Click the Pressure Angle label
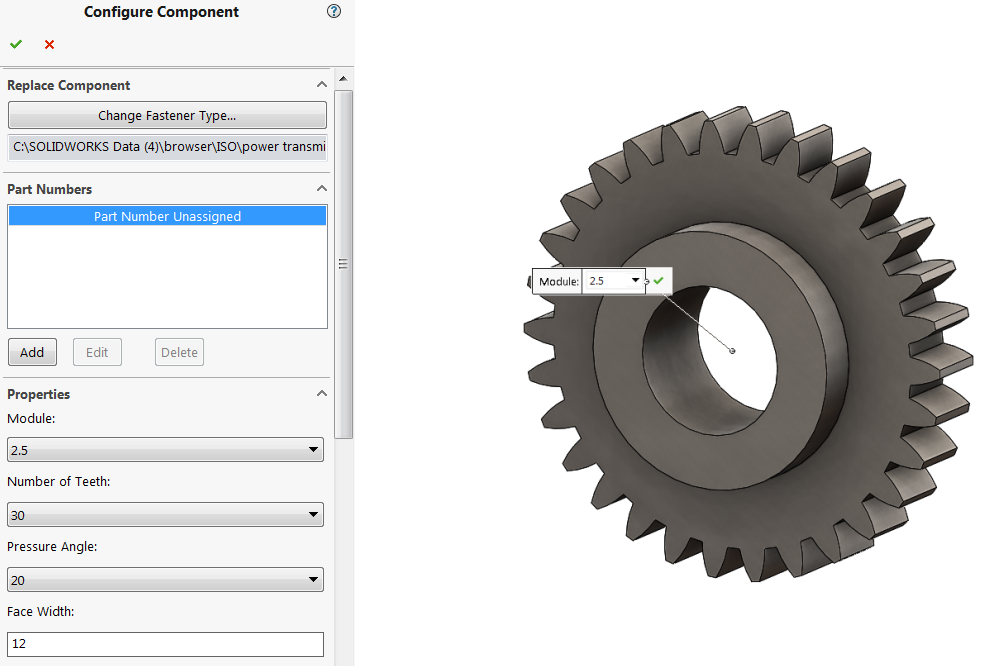 pyautogui.click(x=52, y=547)
